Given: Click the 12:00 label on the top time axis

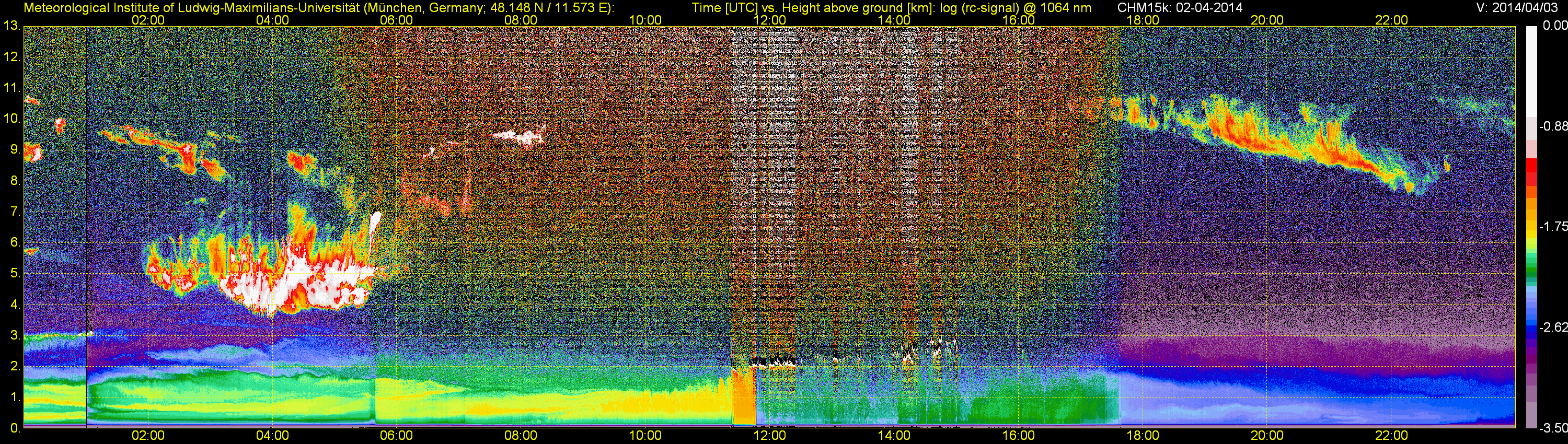Looking at the screenshot, I should click(769, 20).
